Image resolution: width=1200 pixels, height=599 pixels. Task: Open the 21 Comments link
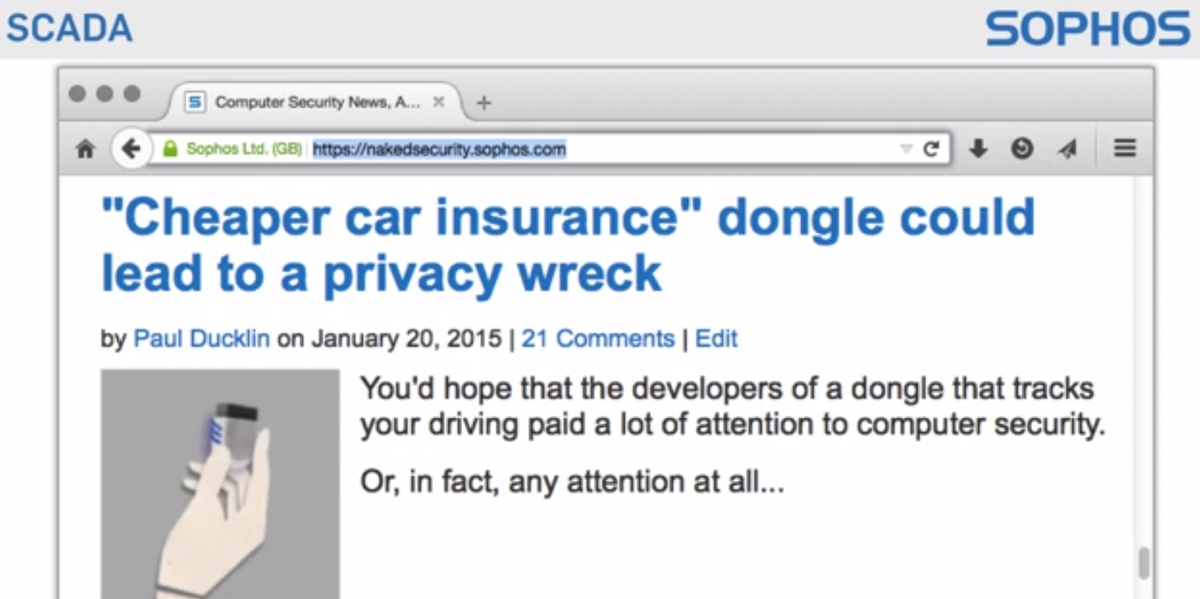[x=598, y=339]
